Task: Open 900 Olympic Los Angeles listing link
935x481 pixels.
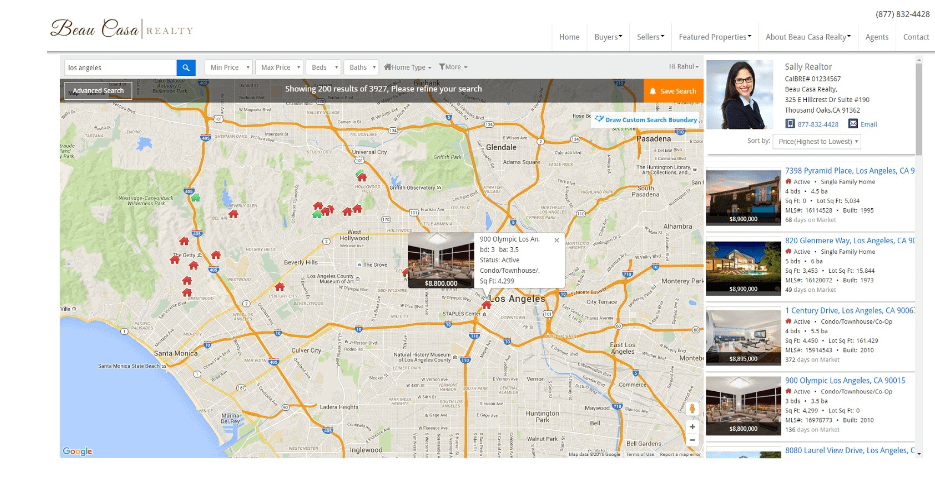Action: (x=845, y=380)
